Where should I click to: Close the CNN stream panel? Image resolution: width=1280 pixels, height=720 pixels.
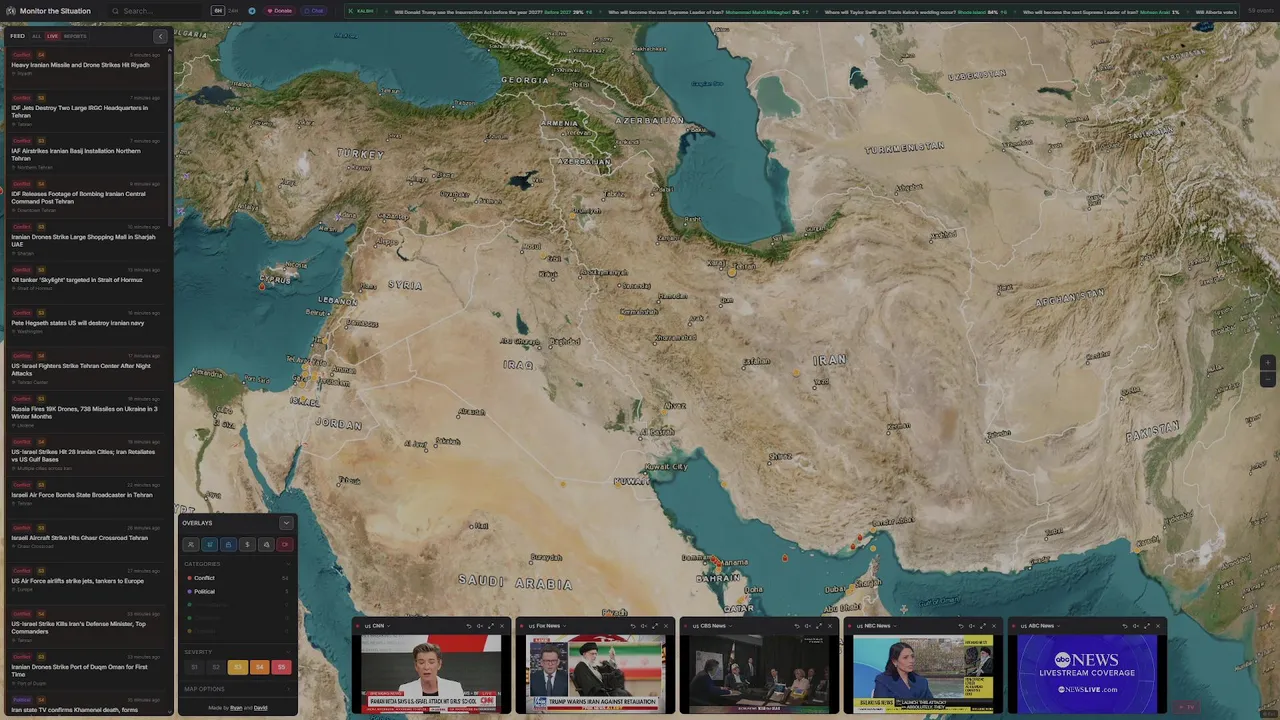(502, 626)
